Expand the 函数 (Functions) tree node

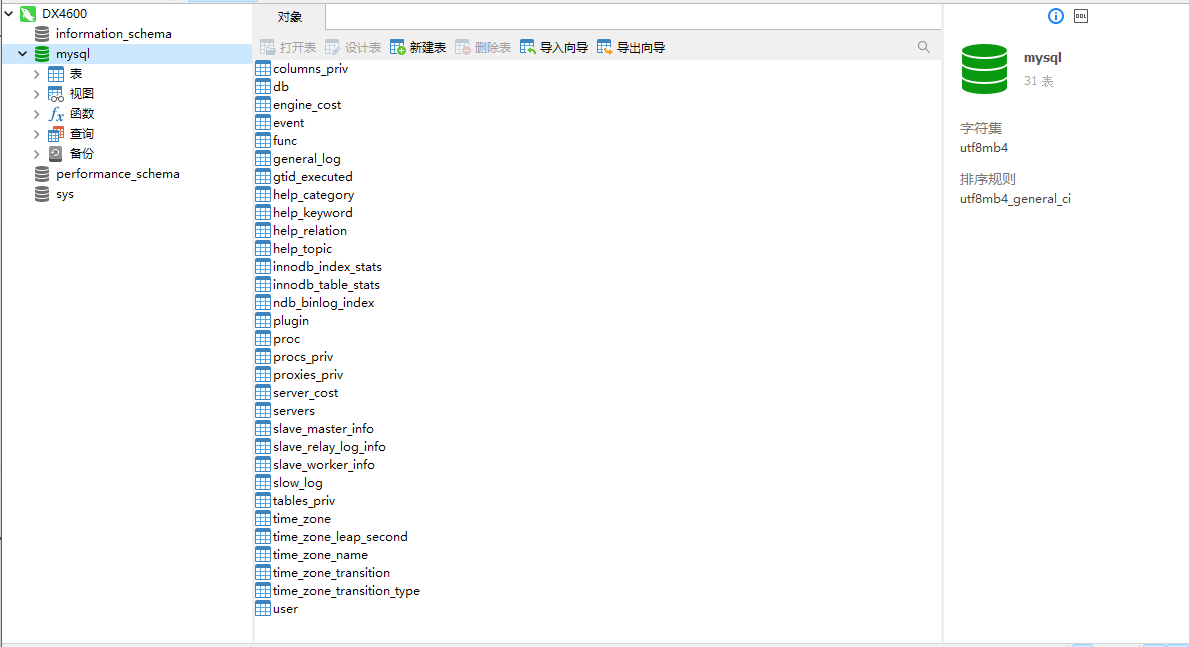(x=37, y=114)
